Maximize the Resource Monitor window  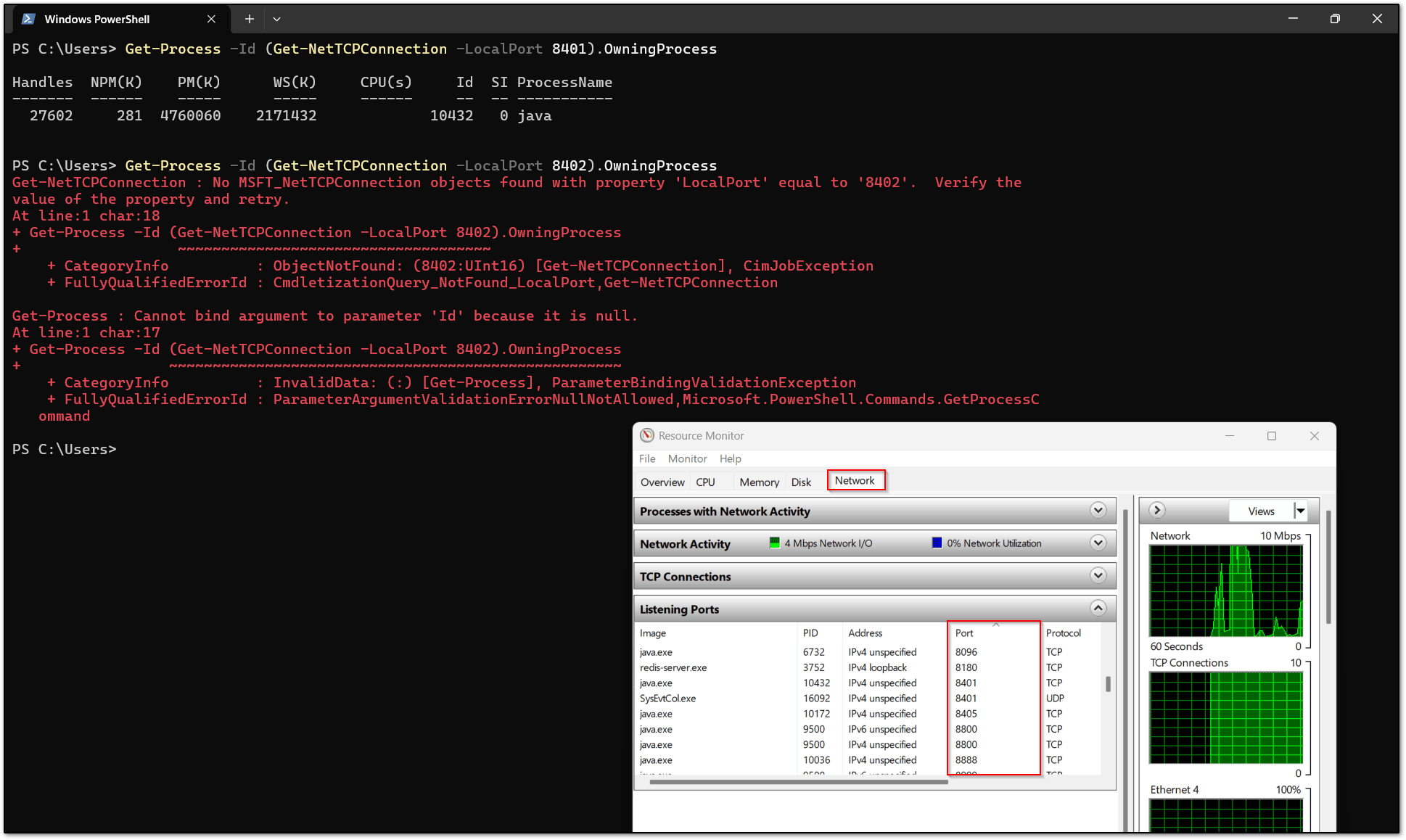1271,435
